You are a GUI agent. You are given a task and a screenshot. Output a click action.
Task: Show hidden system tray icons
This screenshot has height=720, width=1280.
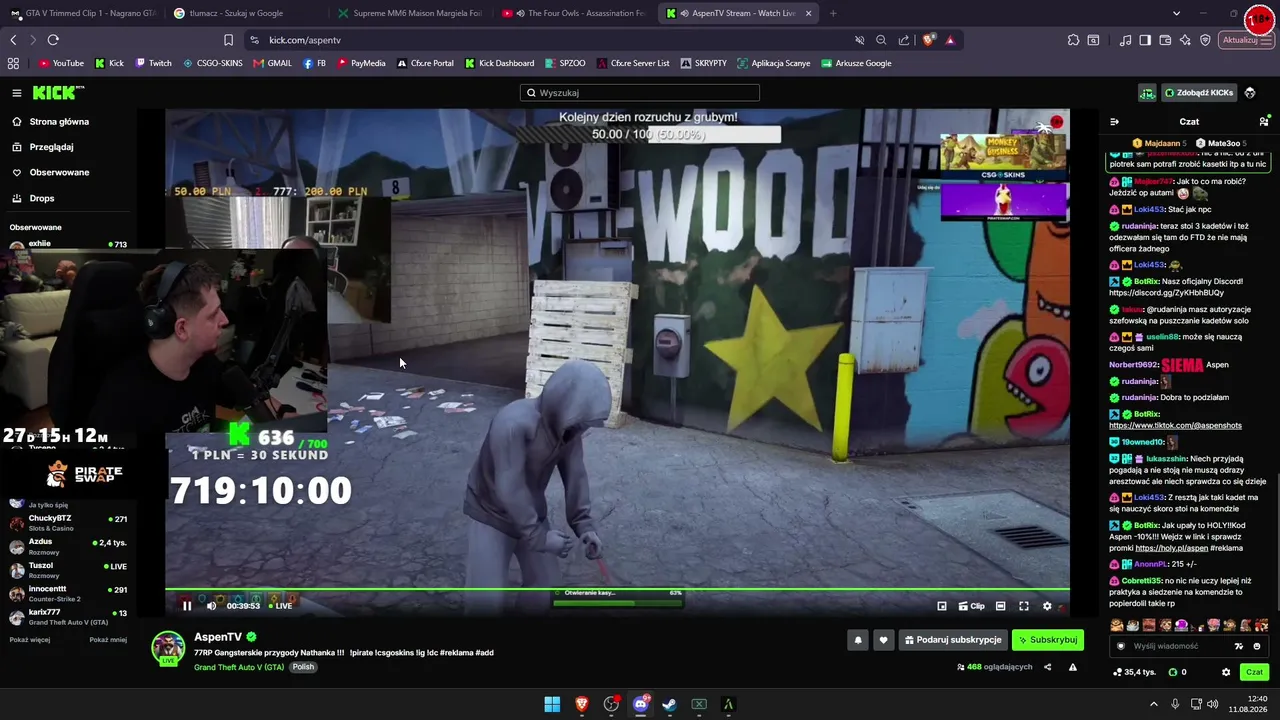point(1153,704)
